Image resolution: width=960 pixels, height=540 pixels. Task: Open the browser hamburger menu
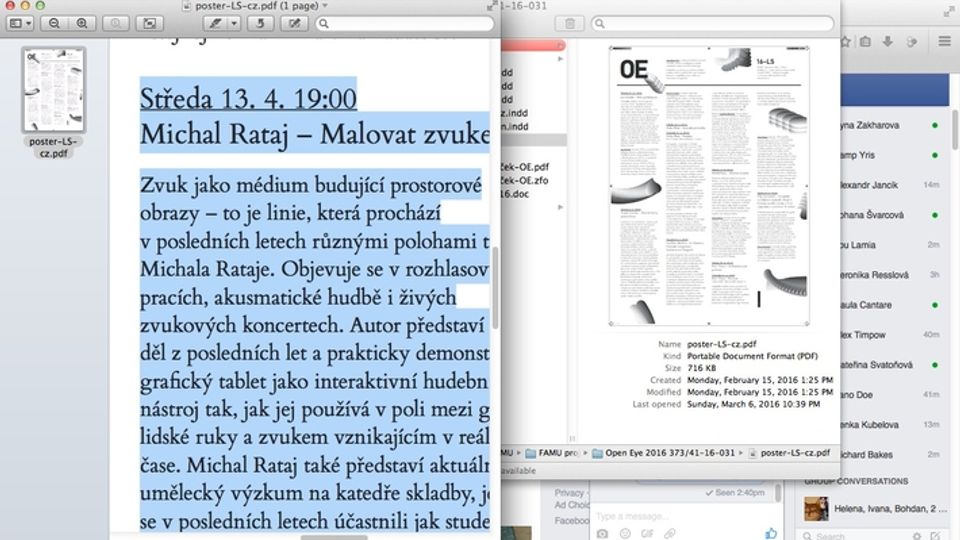click(x=945, y=42)
